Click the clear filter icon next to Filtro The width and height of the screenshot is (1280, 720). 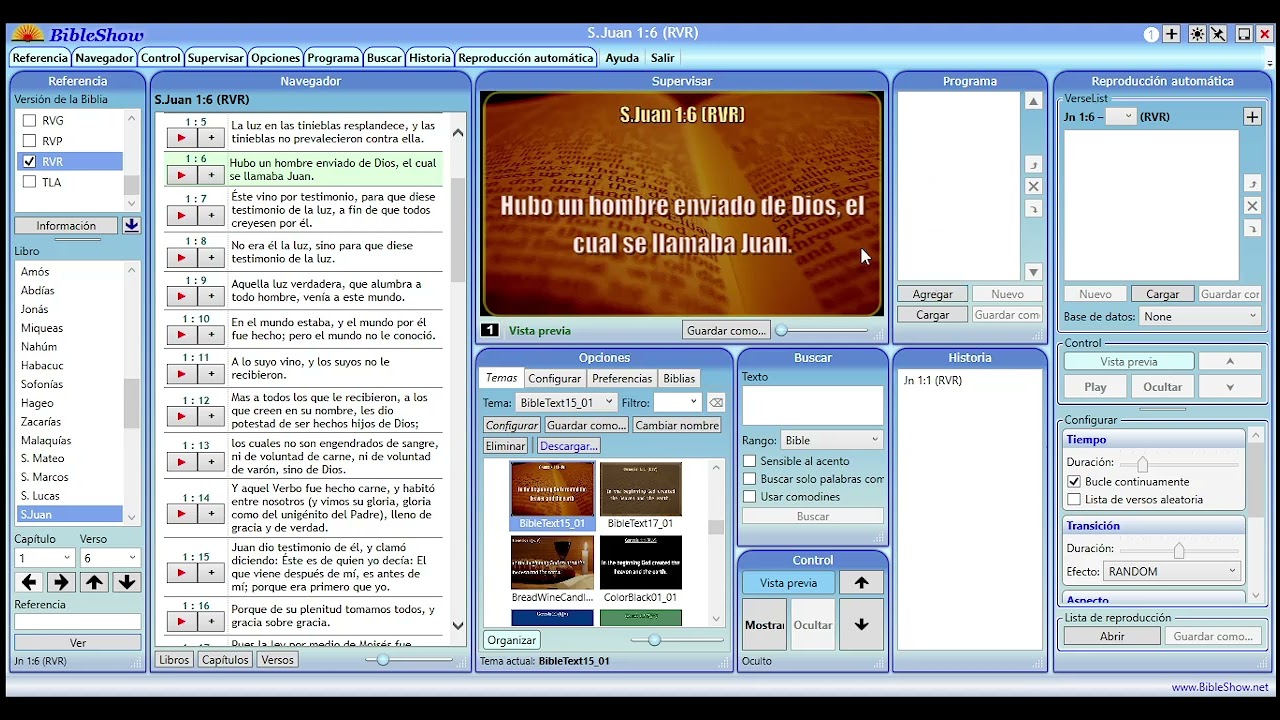716,402
